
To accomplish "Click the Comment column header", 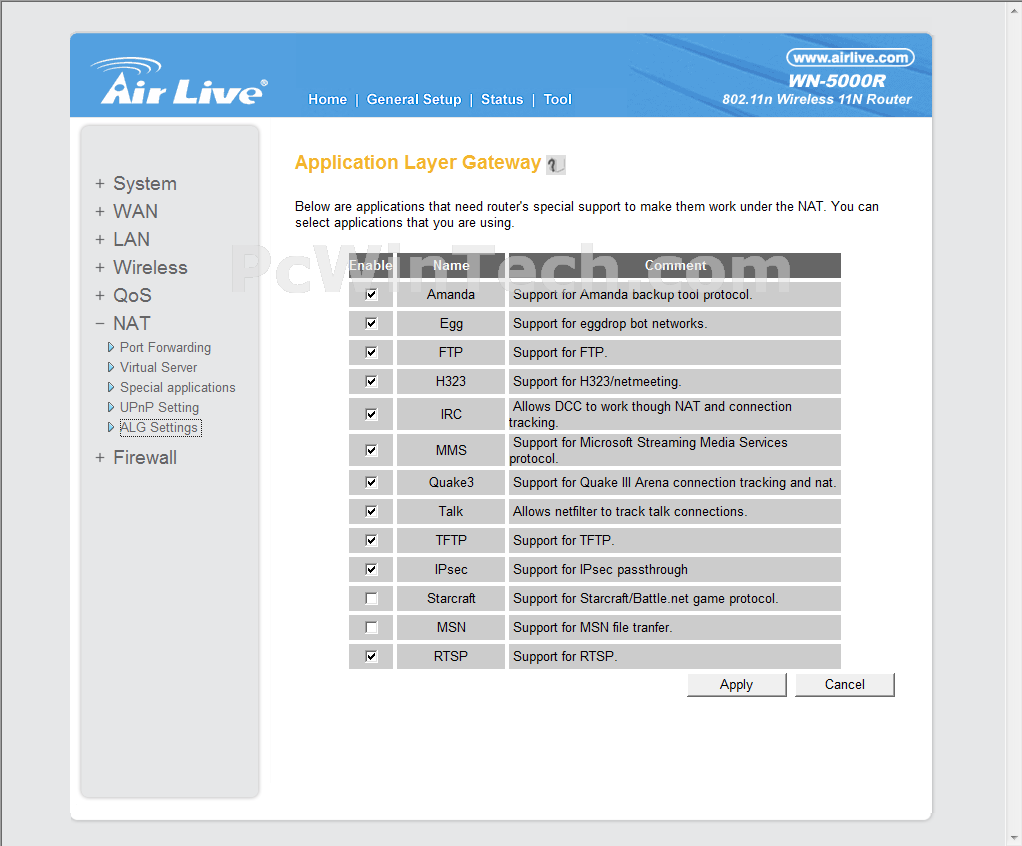I will [675, 265].
